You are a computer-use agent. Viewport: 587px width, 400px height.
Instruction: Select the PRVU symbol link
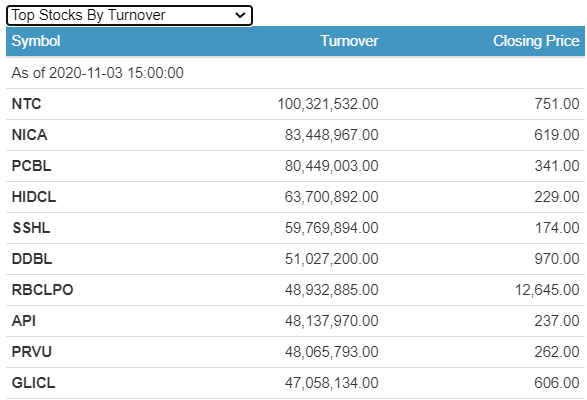coord(32,352)
